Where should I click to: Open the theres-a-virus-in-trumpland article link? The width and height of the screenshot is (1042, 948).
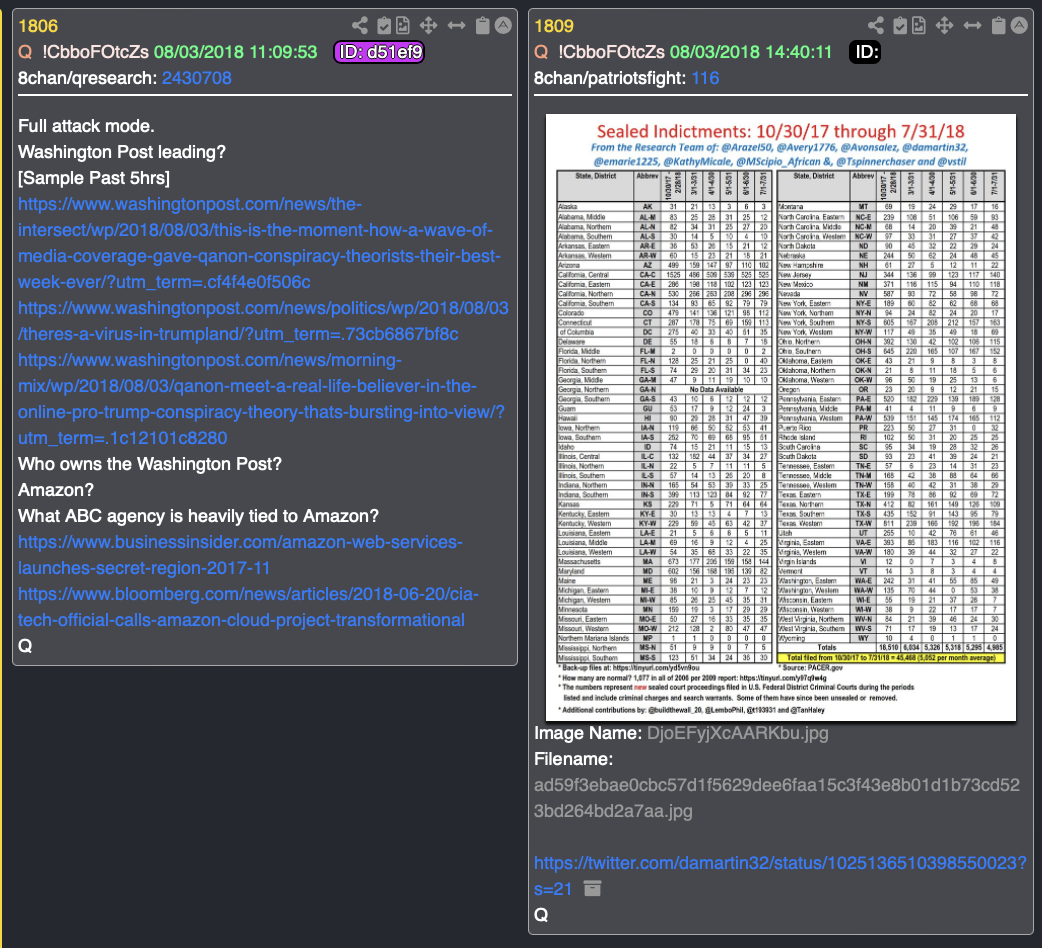click(x=263, y=321)
